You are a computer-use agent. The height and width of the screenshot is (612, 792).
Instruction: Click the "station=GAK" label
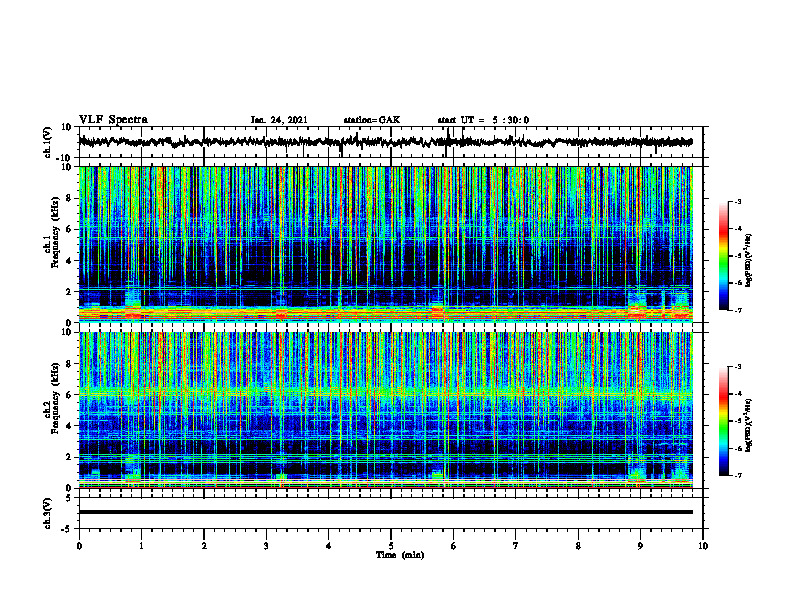coord(372,120)
